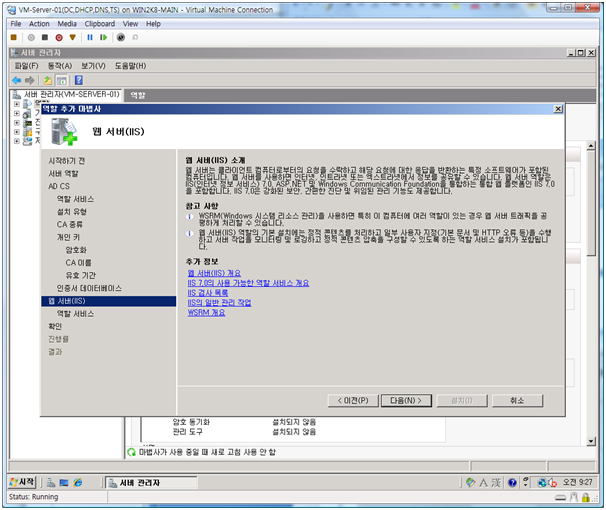Screen dimensions: 606x510
Task: Open 도움말(H) menu in 서버 관리자
Action: coord(130,66)
